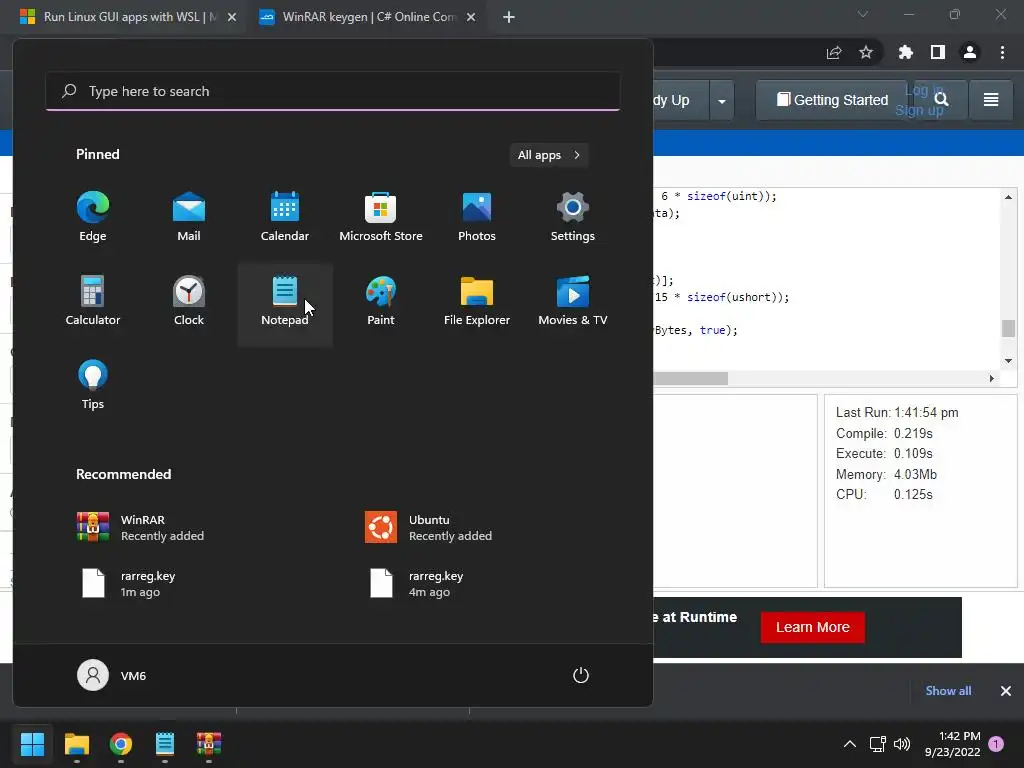Click the editor vertical scrollbar thumb

(x=1008, y=328)
